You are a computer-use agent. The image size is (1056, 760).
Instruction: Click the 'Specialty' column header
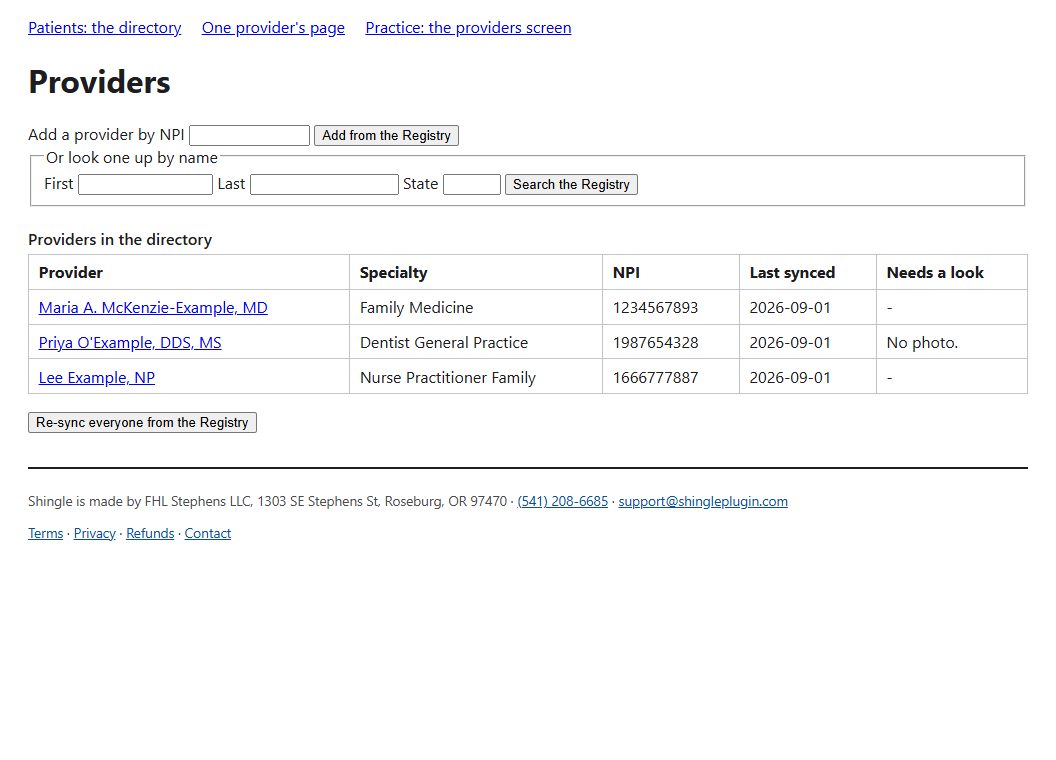coord(476,273)
